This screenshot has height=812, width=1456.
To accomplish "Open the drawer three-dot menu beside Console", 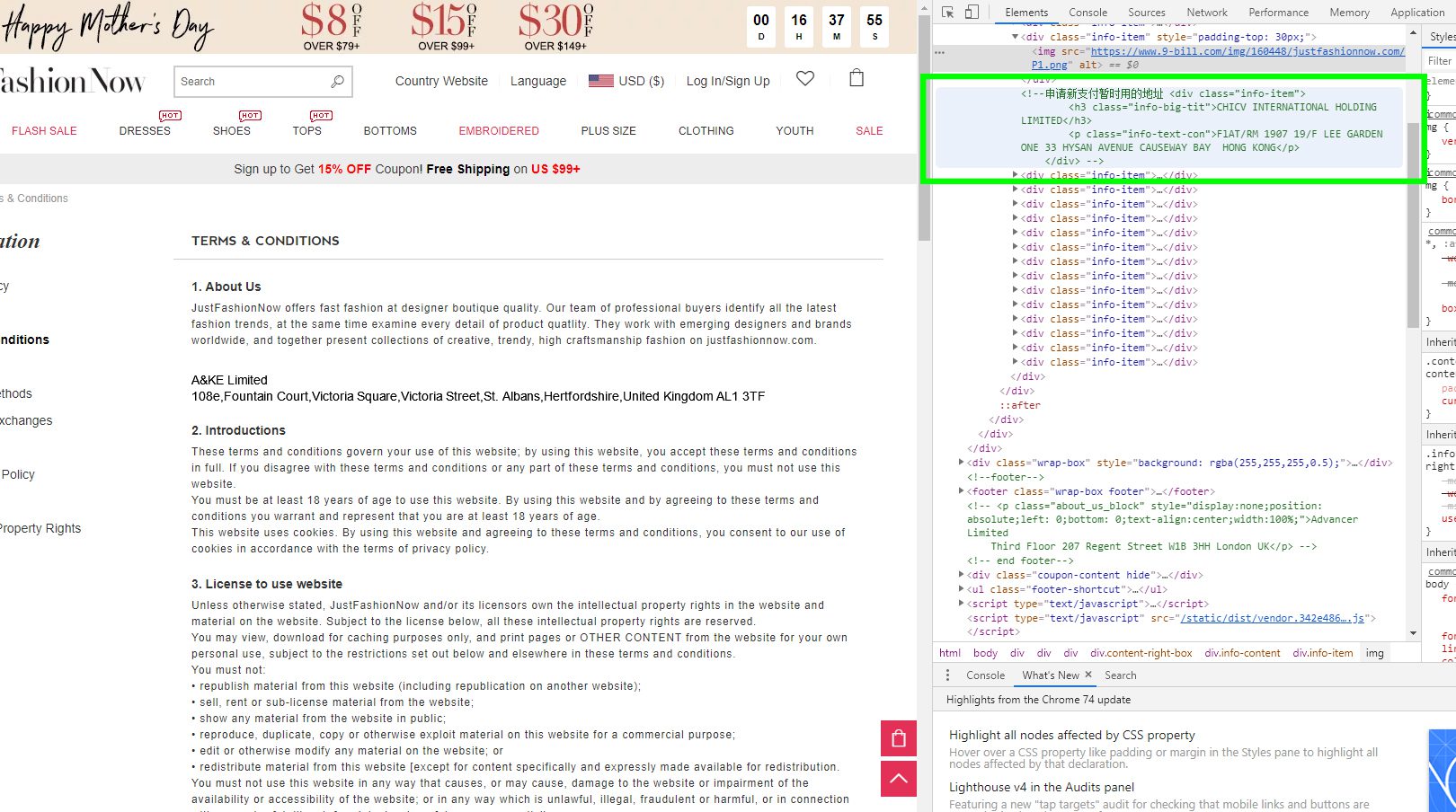I will point(947,675).
